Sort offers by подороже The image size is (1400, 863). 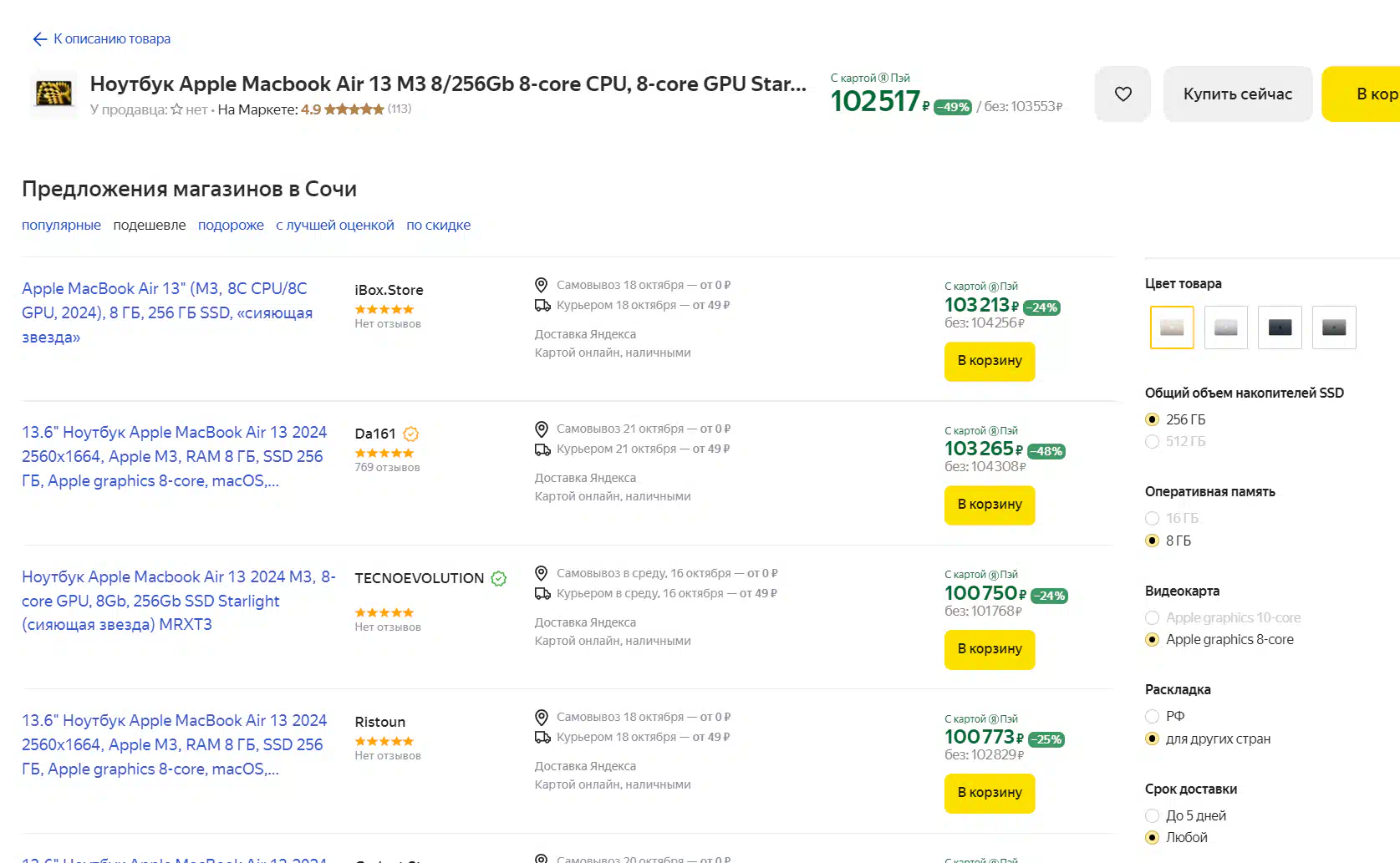231,225
